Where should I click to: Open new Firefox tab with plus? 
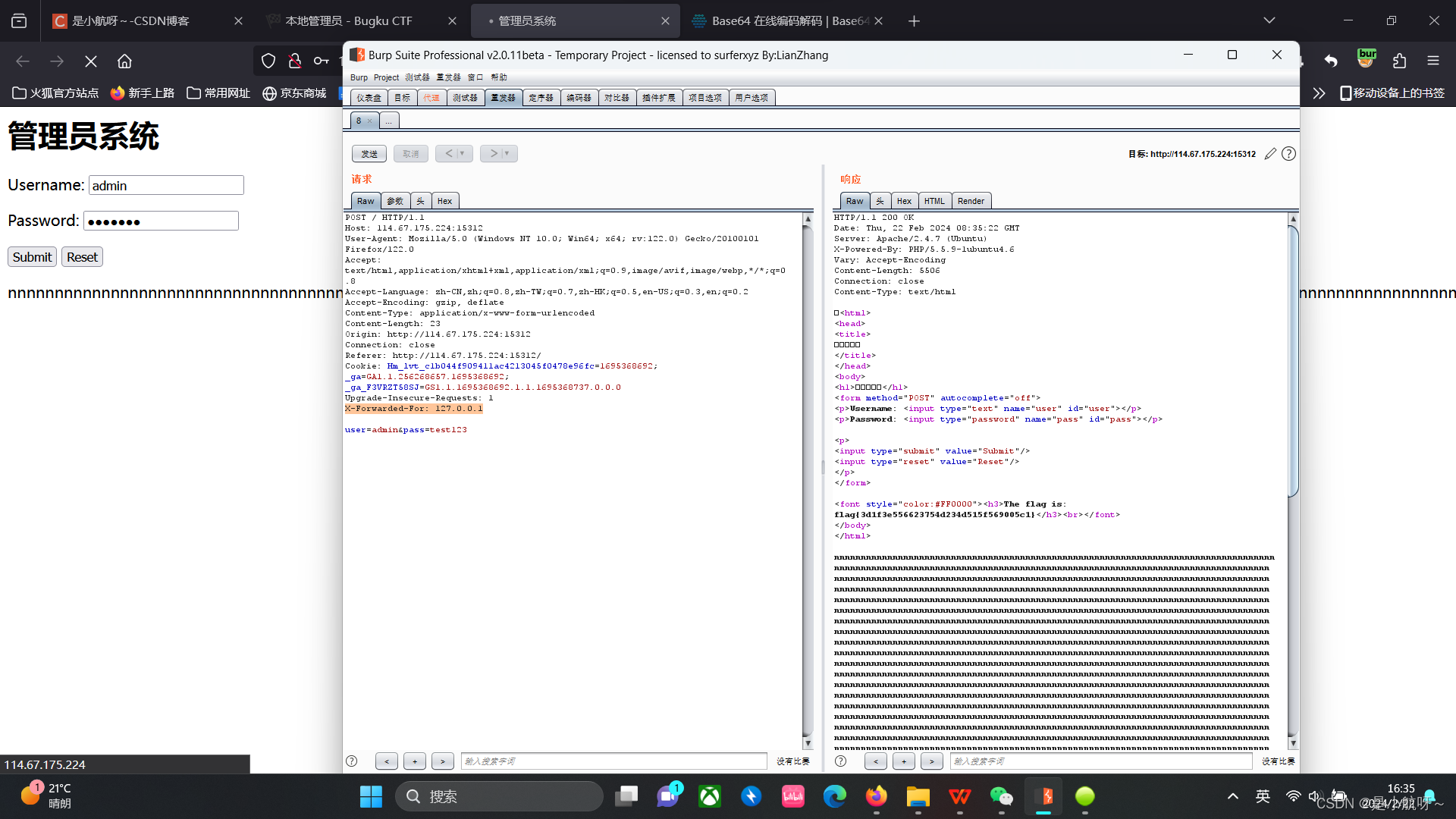click(x=914, y=21)
